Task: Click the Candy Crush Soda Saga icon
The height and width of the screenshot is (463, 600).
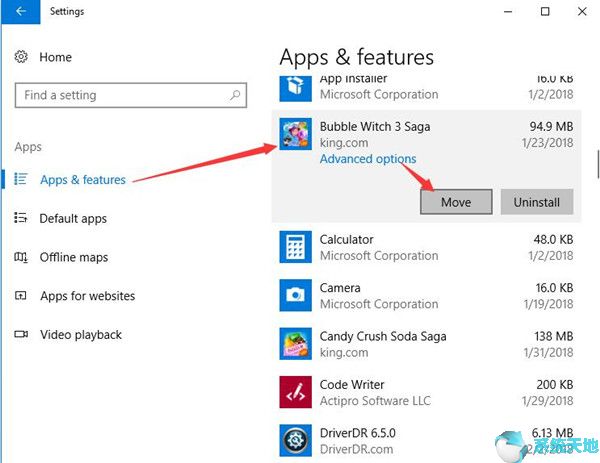Action: (x=295, y=344)
